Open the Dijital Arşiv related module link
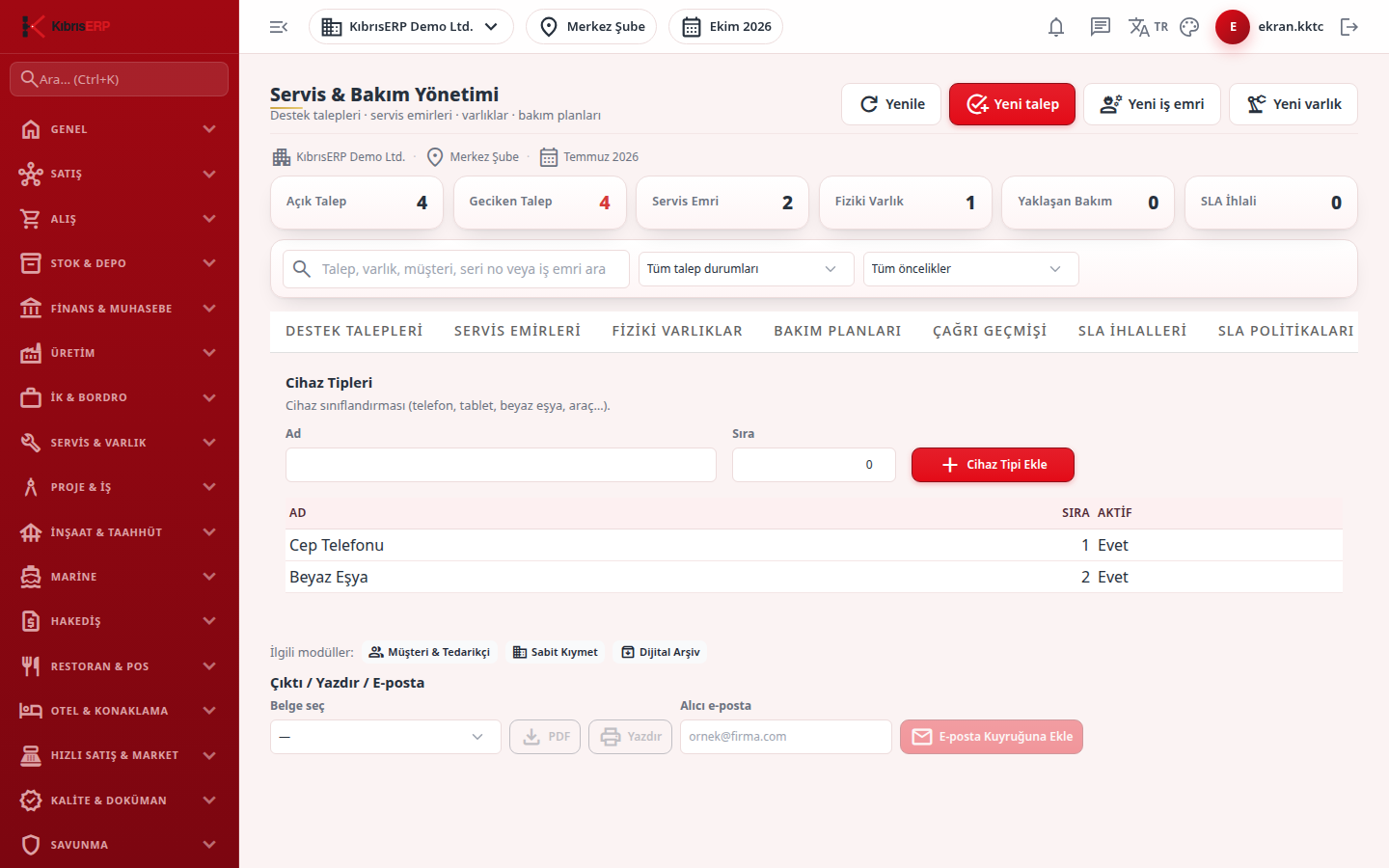 (661, 652)
